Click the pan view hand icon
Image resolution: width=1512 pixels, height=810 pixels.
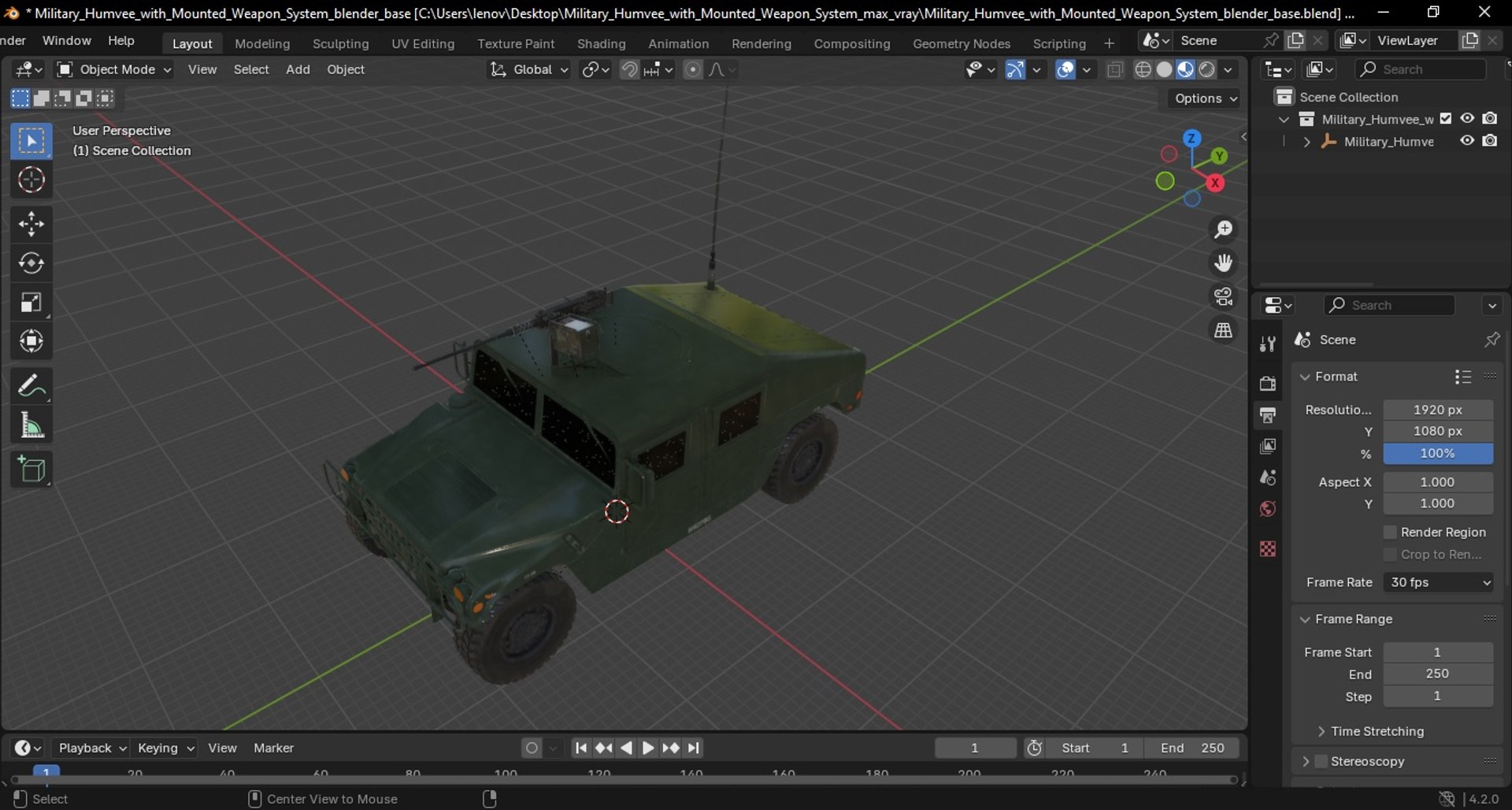1223,263
